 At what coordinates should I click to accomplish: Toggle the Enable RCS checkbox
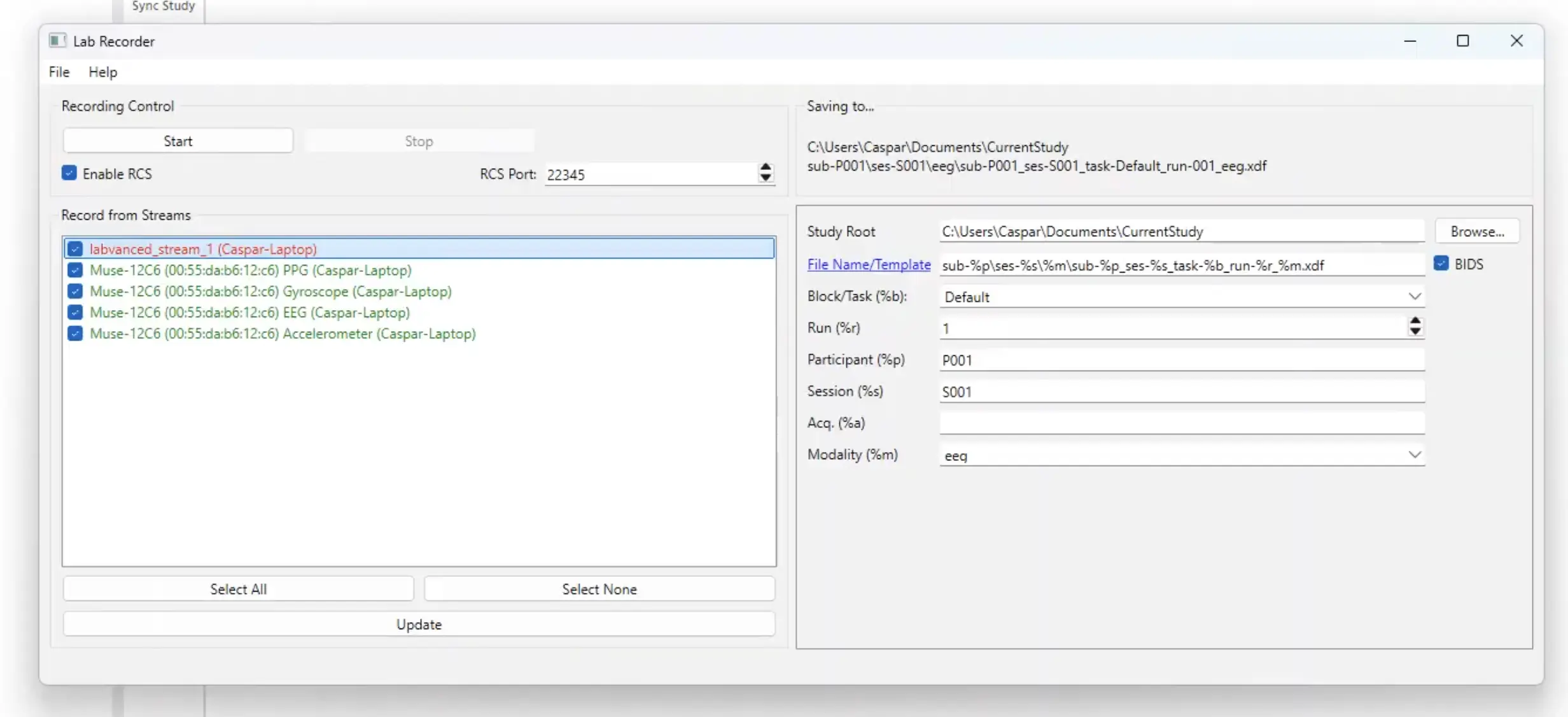pyautogui.click(x=69, y=173)
